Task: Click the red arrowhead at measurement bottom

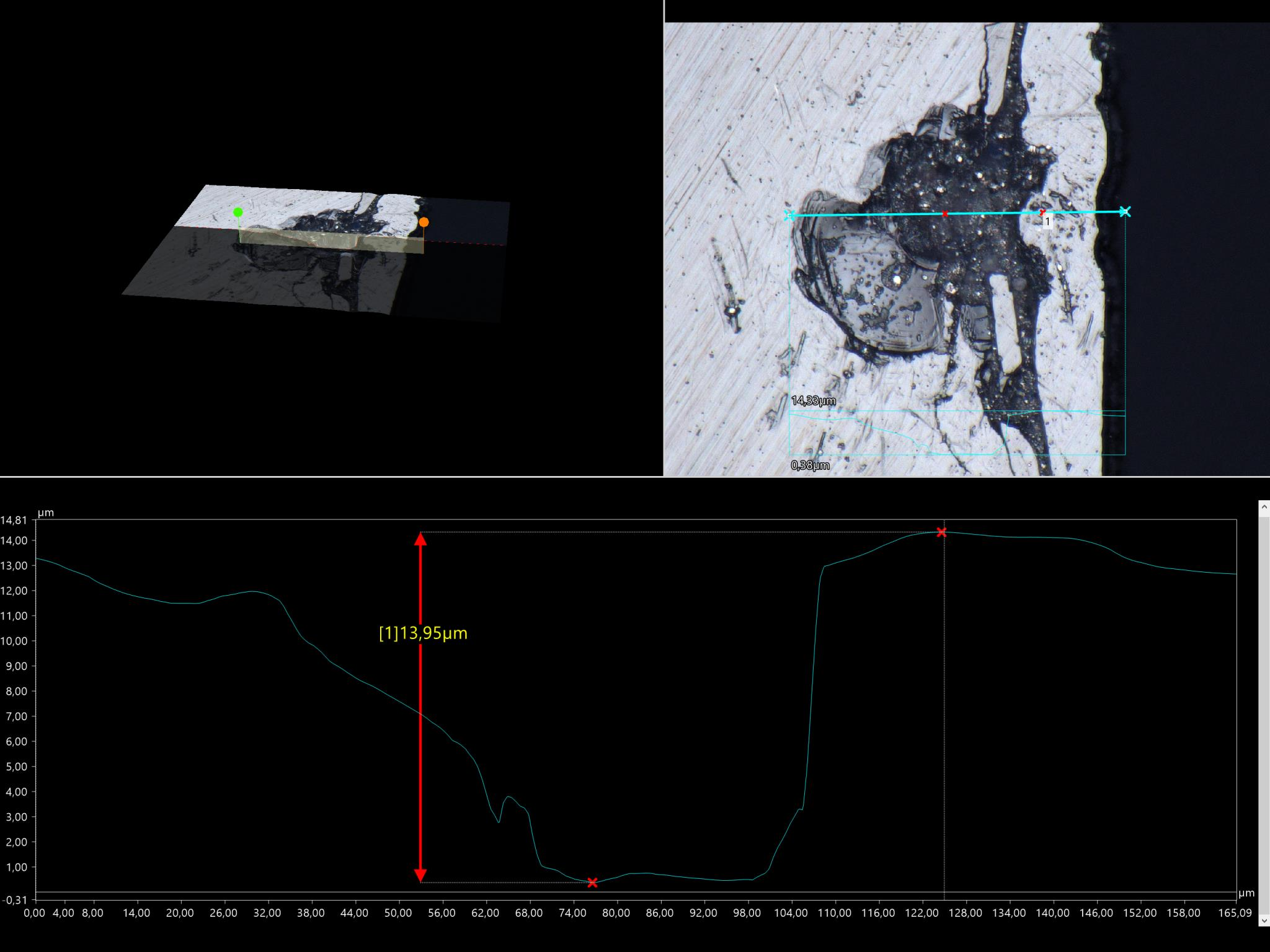Action: 420,875
